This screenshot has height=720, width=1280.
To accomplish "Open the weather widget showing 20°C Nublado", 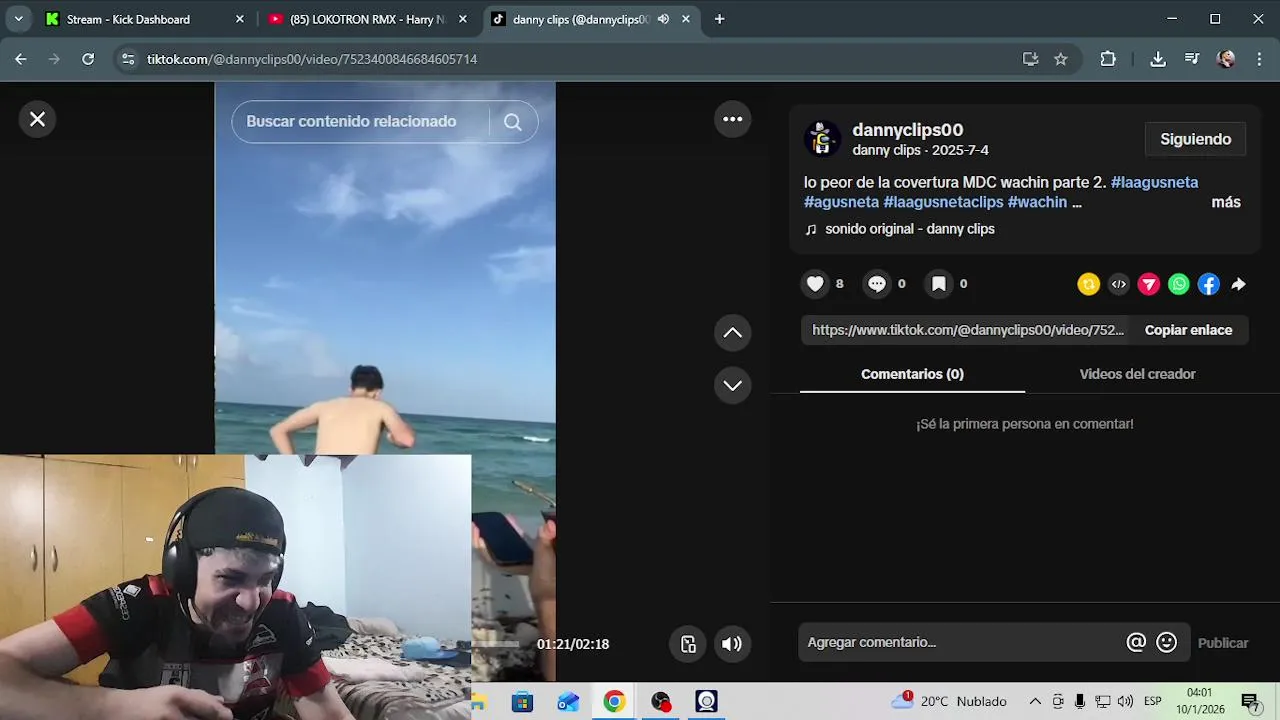I will [949, 702].
